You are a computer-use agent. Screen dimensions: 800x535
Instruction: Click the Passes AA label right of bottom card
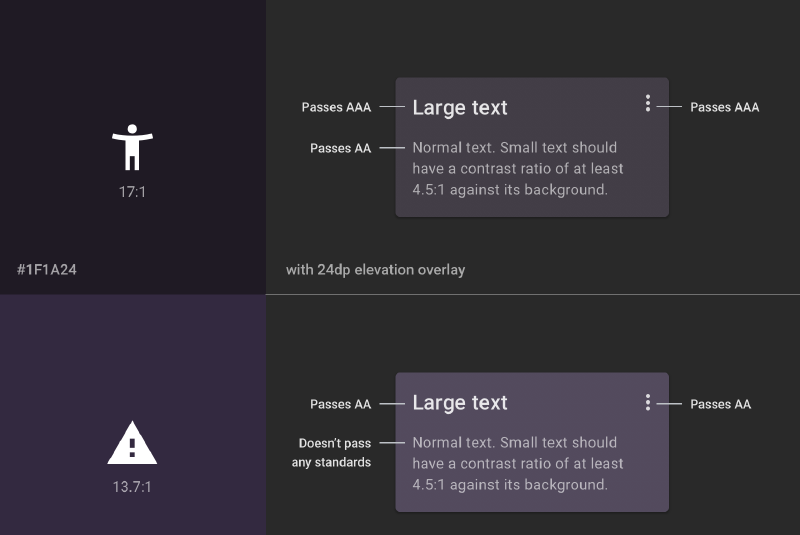720,404
